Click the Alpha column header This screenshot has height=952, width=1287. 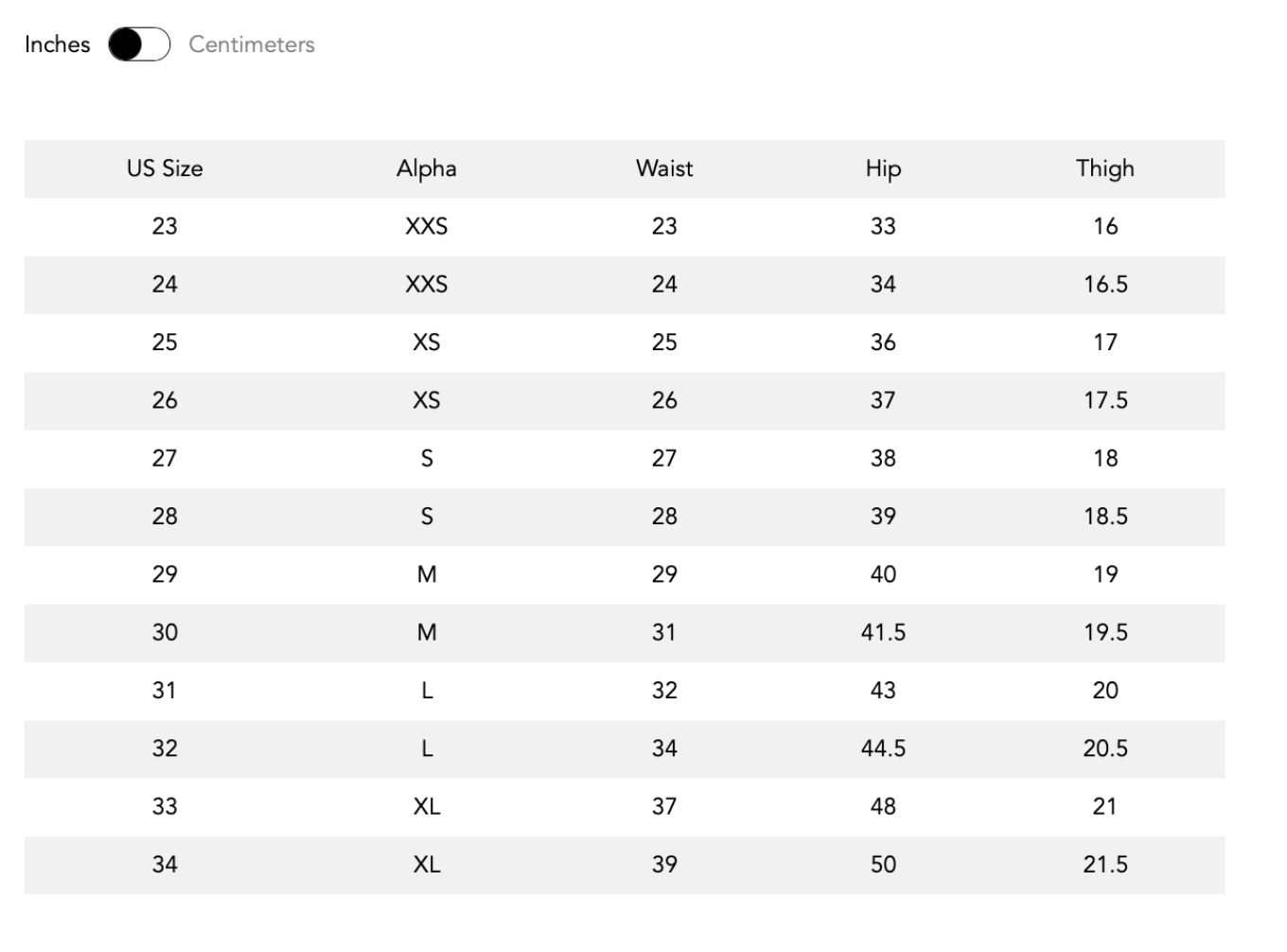coord(426,168)
